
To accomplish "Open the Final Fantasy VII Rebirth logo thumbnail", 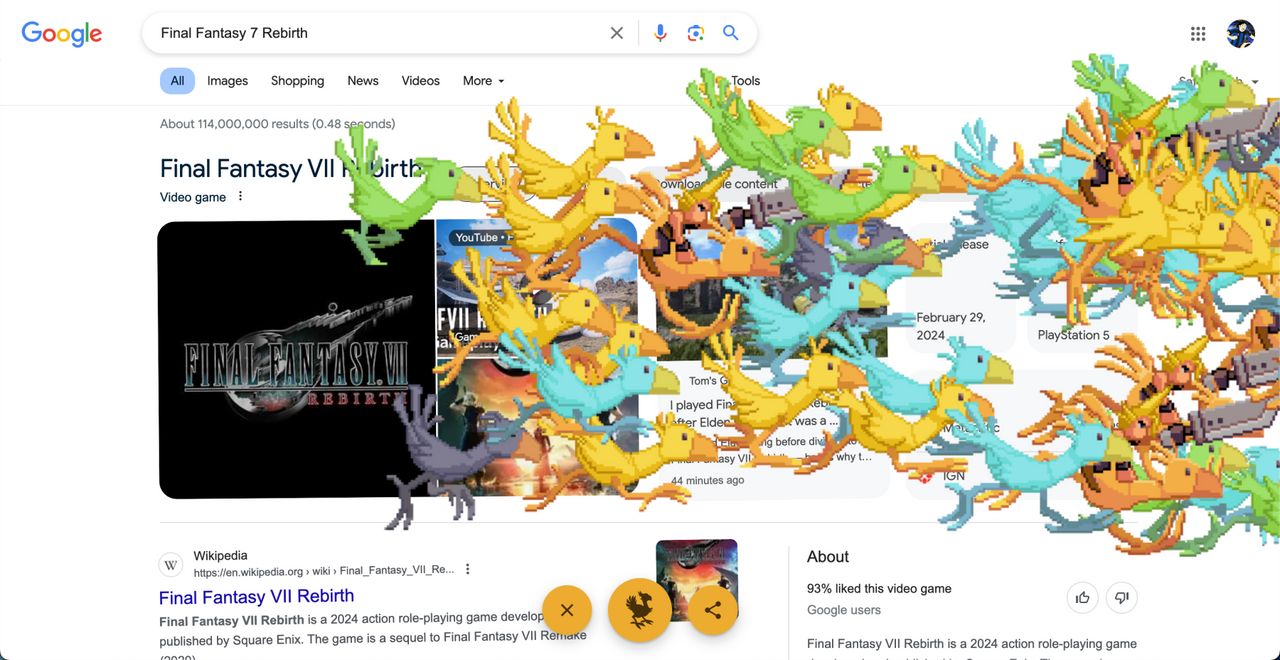I will pos(295,359).
